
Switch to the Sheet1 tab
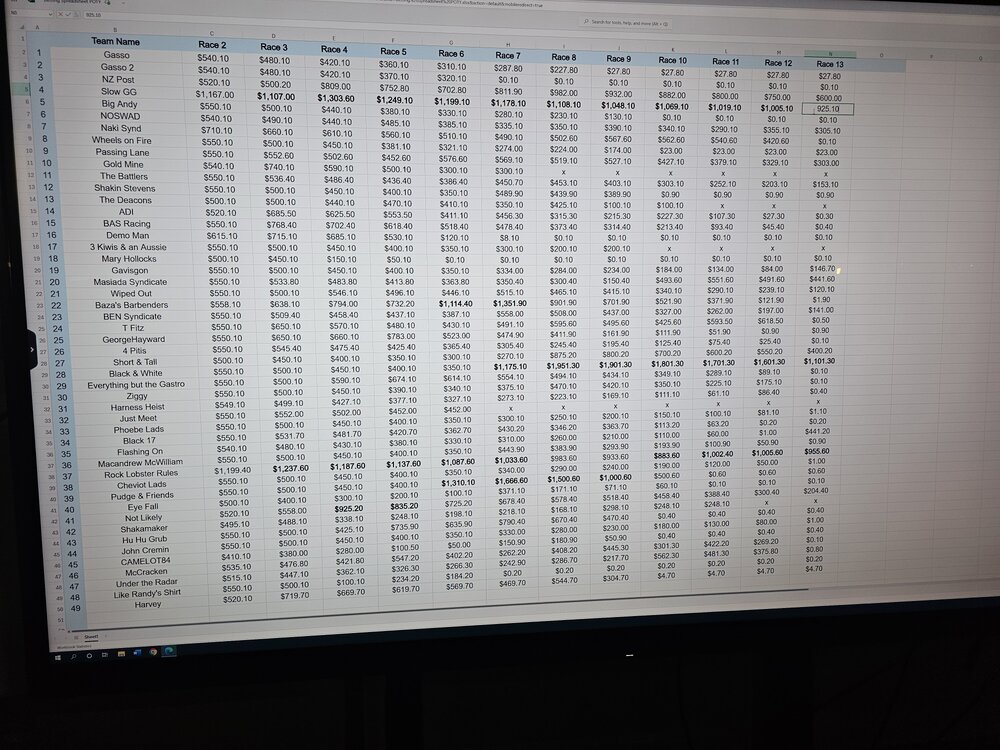tap(91, 636)
